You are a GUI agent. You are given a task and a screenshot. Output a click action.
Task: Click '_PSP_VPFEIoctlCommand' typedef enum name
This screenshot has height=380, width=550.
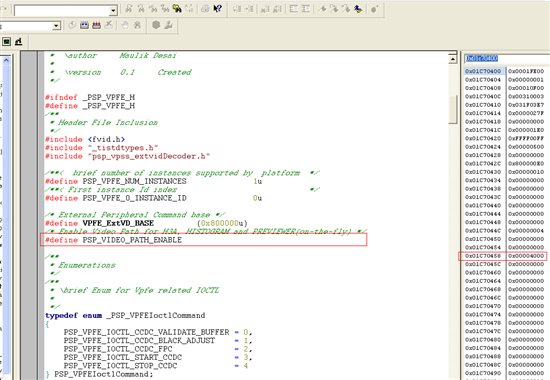156,315
